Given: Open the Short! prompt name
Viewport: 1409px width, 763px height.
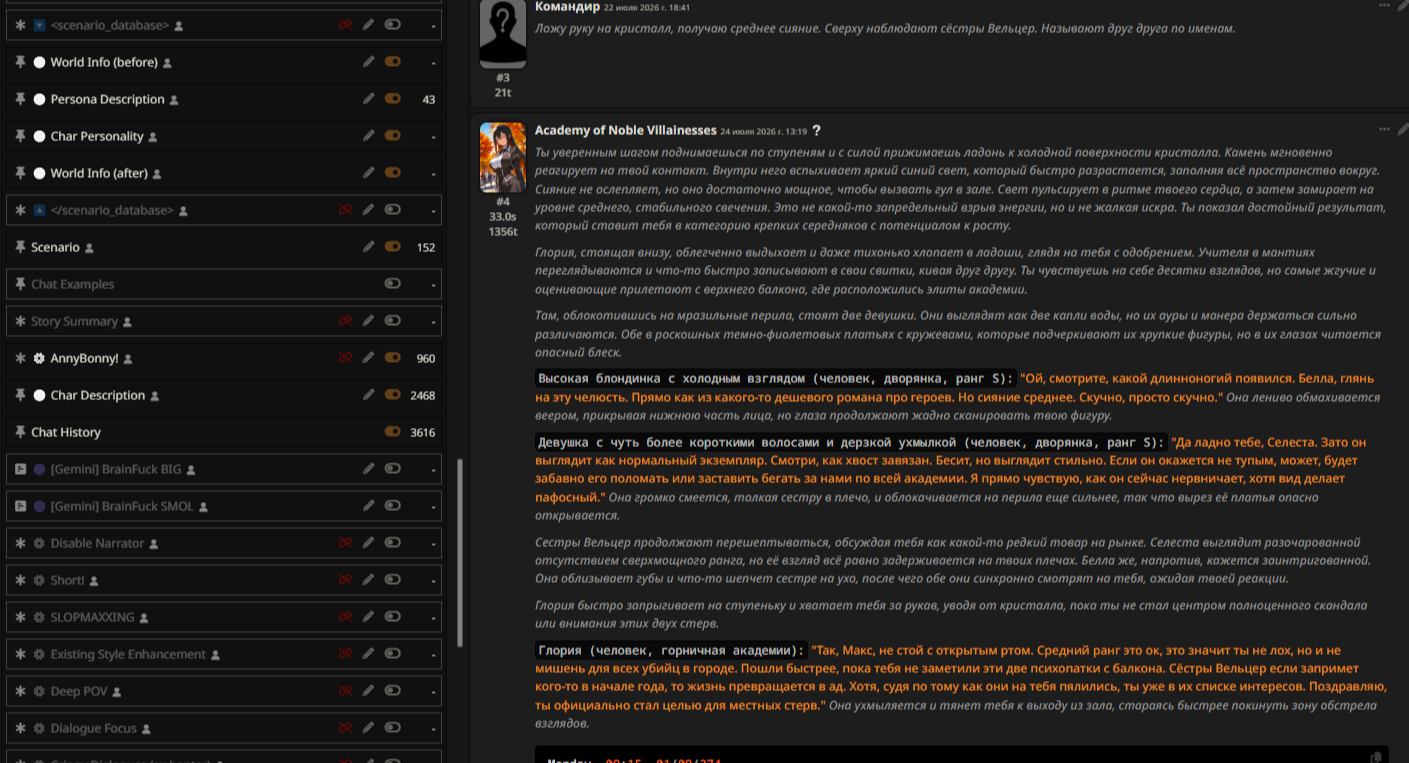Looking at the screenshot, I should (x=68, y=580).
